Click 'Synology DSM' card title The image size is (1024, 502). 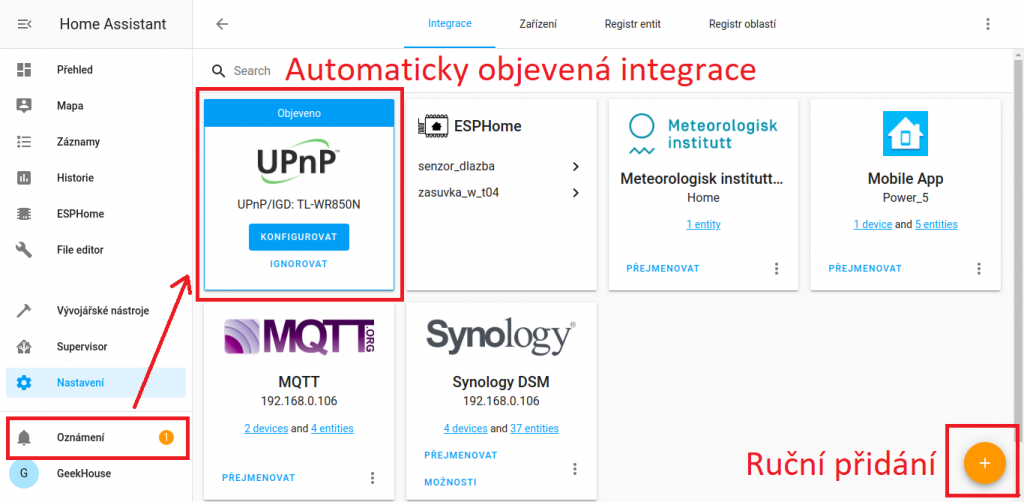click(x=501, y=382)
